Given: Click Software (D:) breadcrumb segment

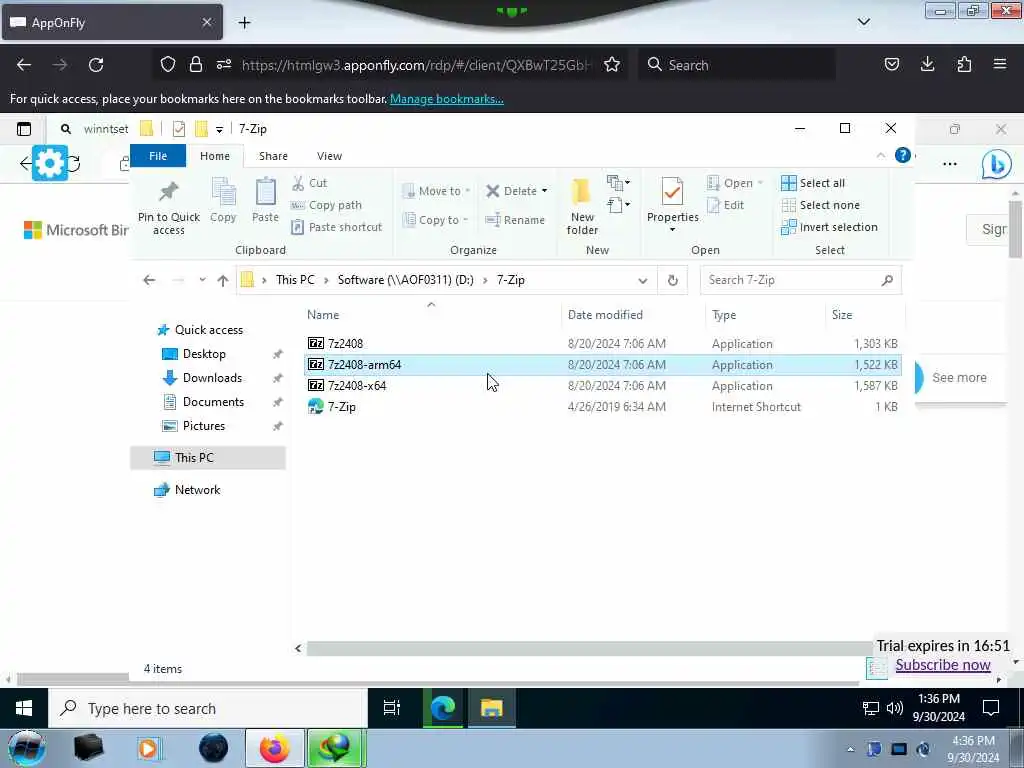Looking at the screenshot, I should pos(406,280).
